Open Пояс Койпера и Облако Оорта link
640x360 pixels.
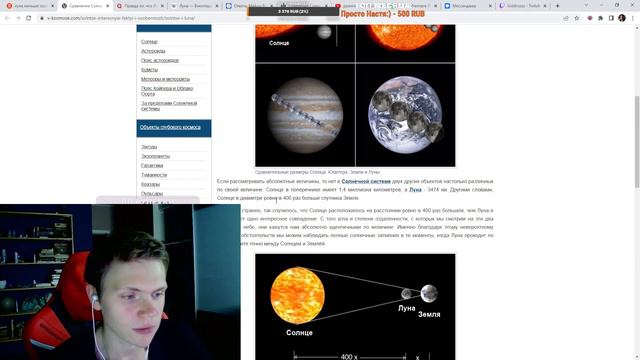click(x=167, y=91)
